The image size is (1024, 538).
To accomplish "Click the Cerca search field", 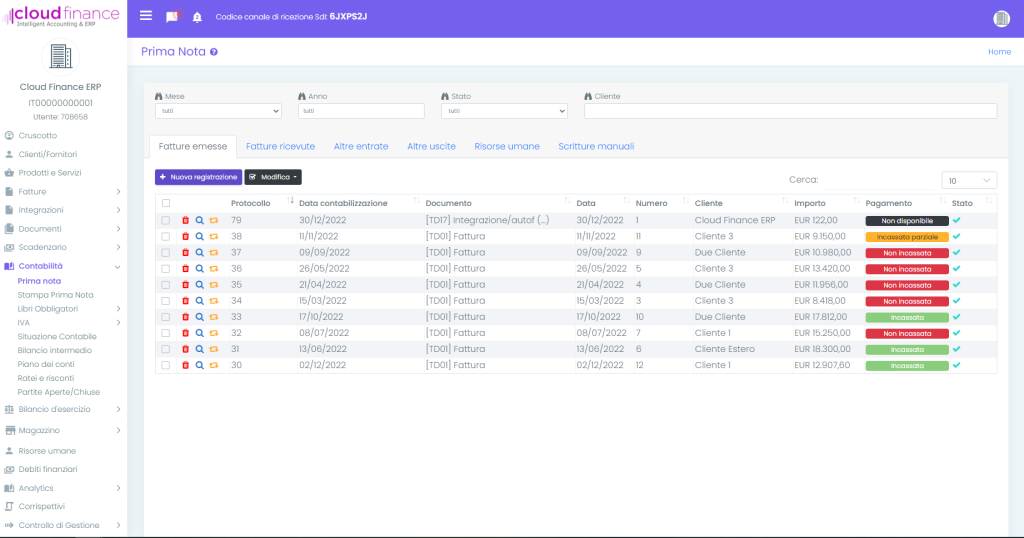I will click(878, 180).
